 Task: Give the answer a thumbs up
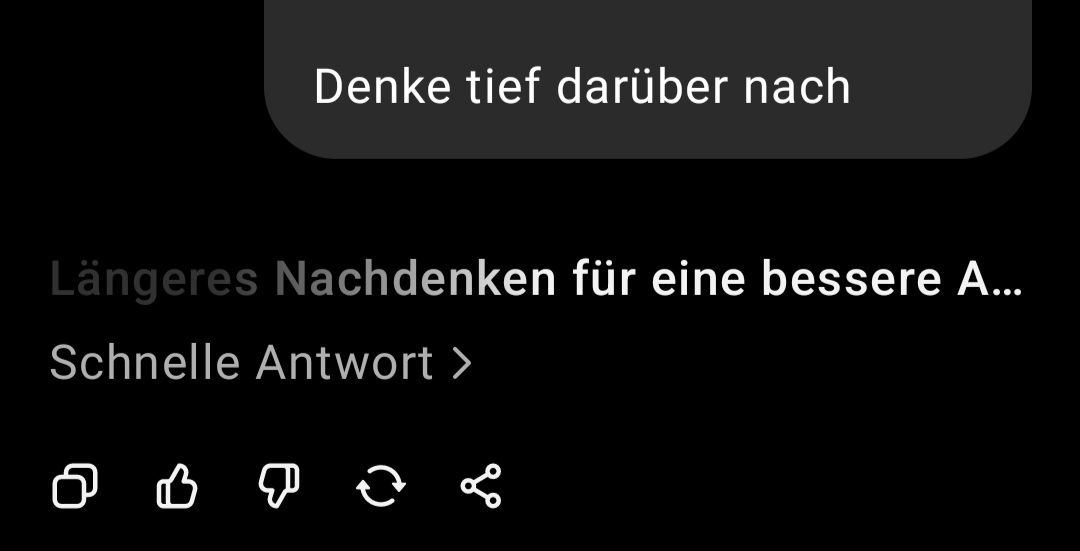(177, 486)
